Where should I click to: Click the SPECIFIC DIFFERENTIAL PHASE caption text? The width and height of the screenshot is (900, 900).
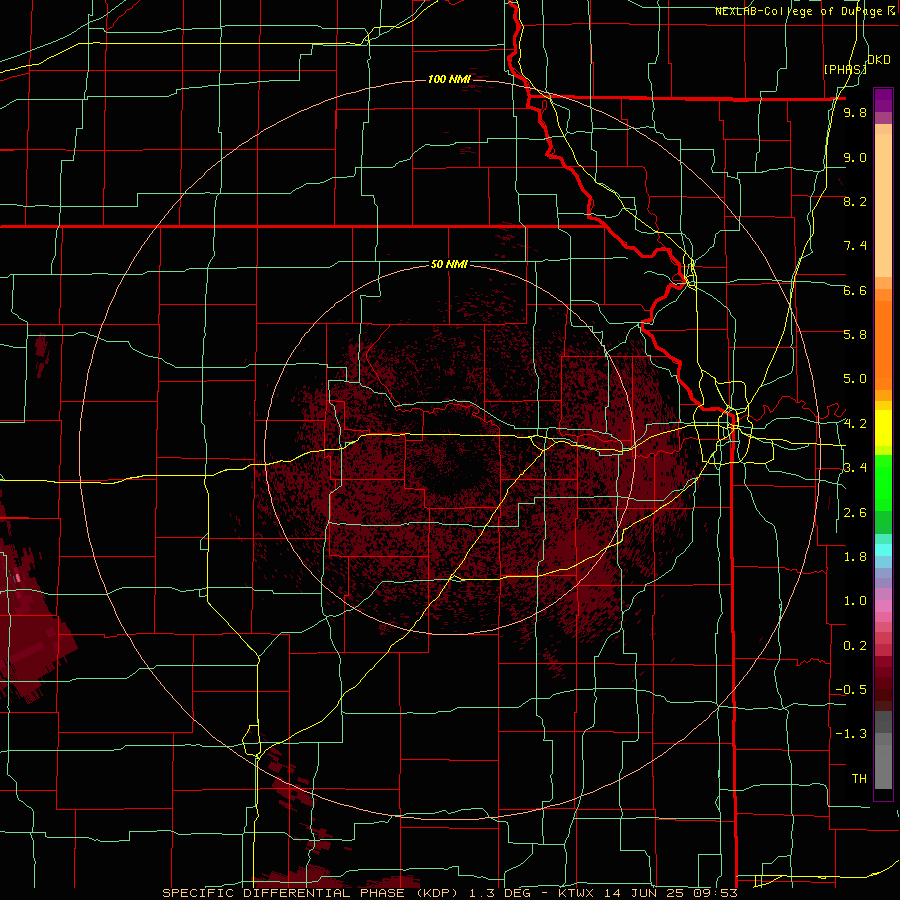click(x=284, y=893)
